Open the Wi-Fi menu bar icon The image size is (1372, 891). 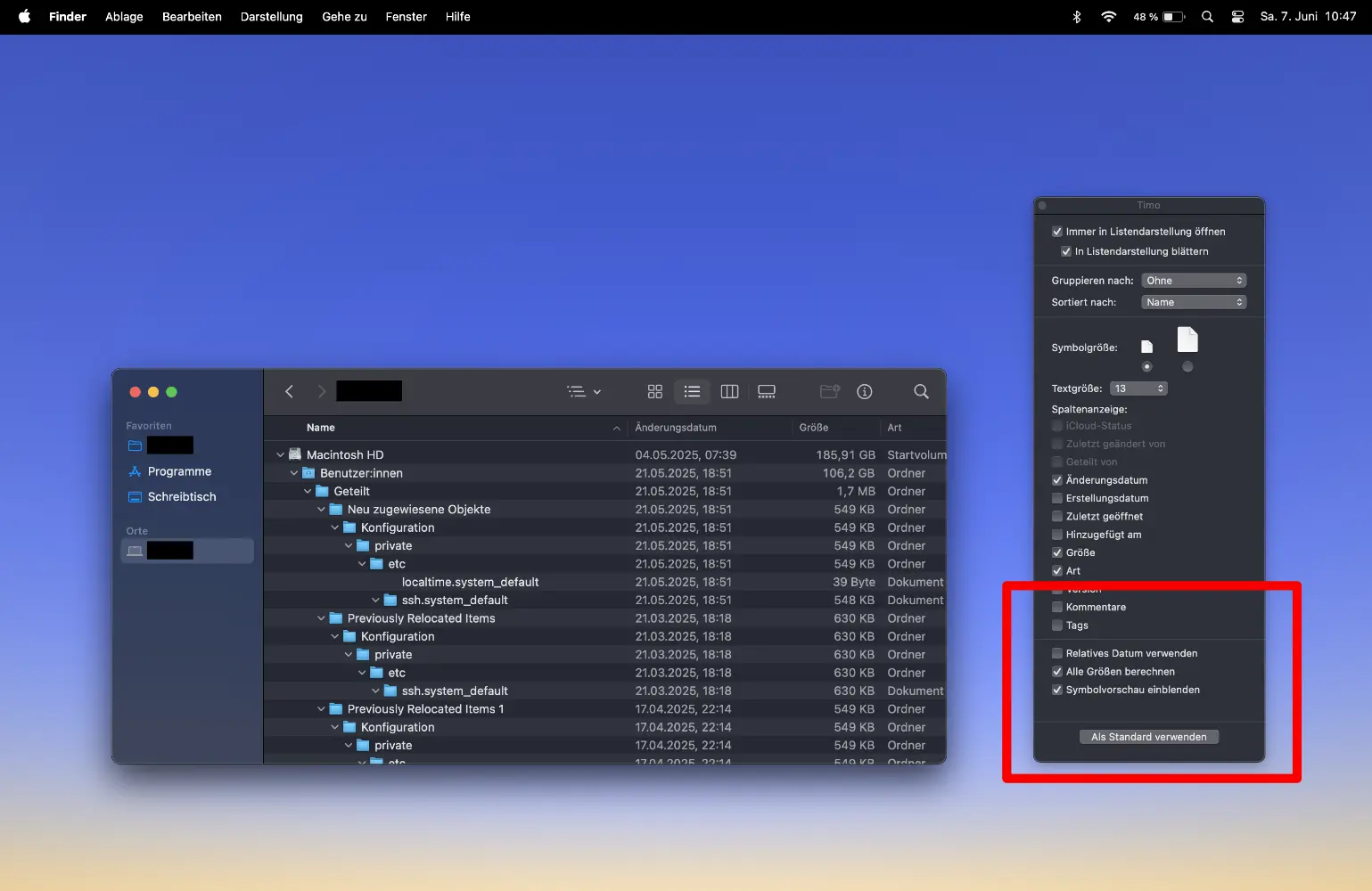1108,16
